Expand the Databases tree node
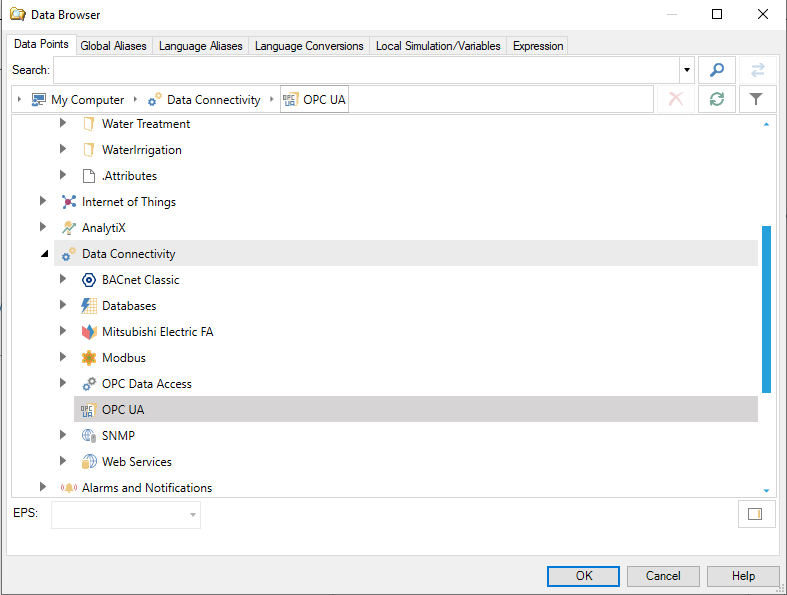 coord(63,306)
